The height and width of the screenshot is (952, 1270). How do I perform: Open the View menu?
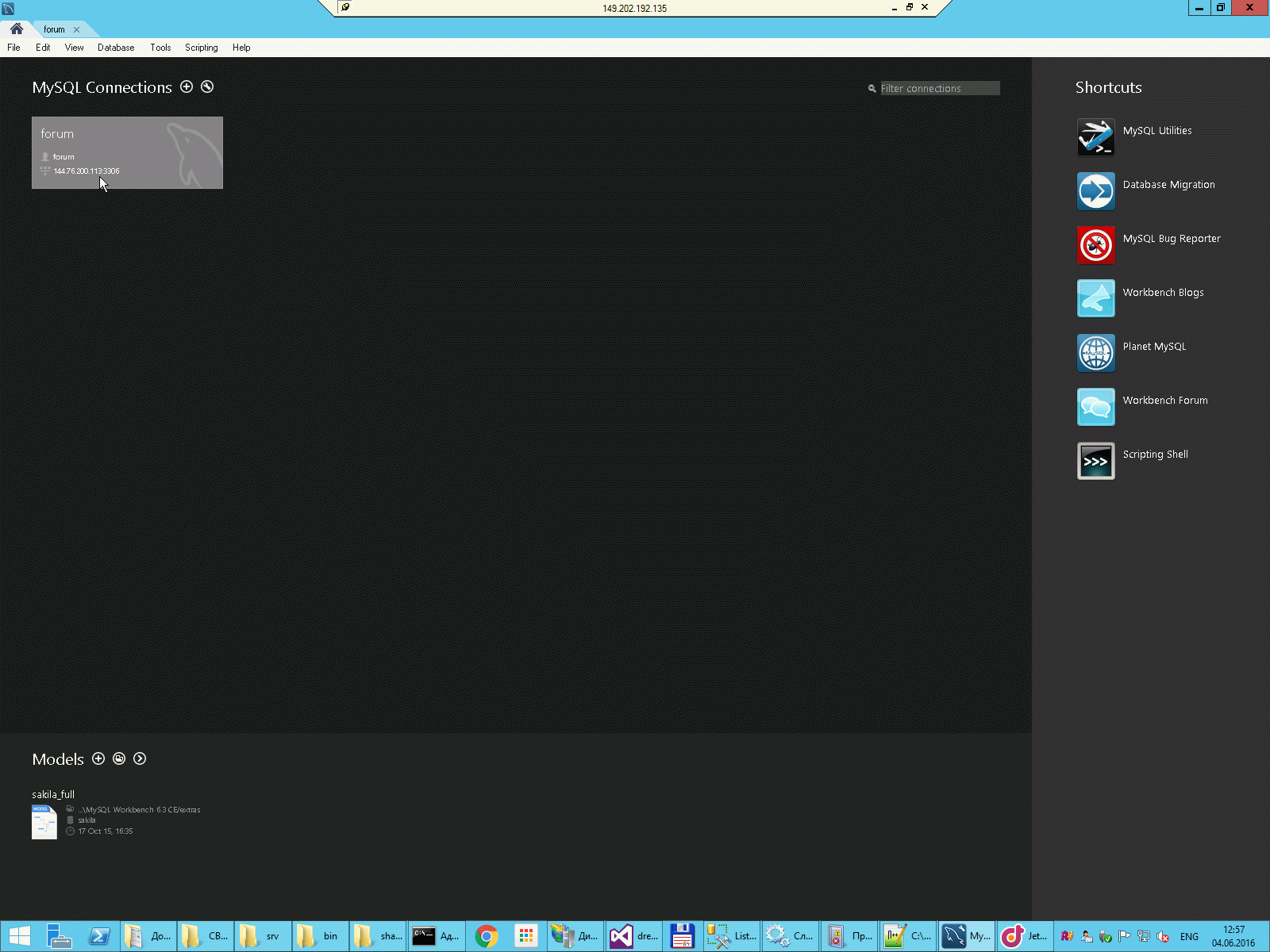tap(74, 48)
